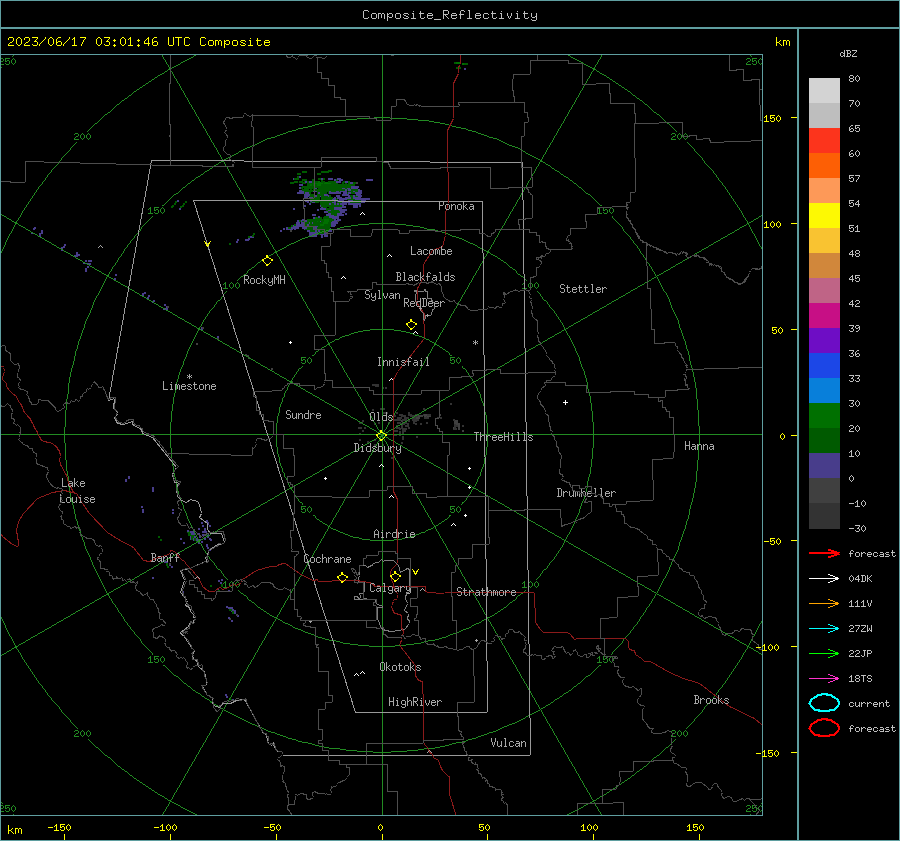Select the green 30 dBZ color swatch
Viewport: 900px width, 841px height.
pos(824,415)
